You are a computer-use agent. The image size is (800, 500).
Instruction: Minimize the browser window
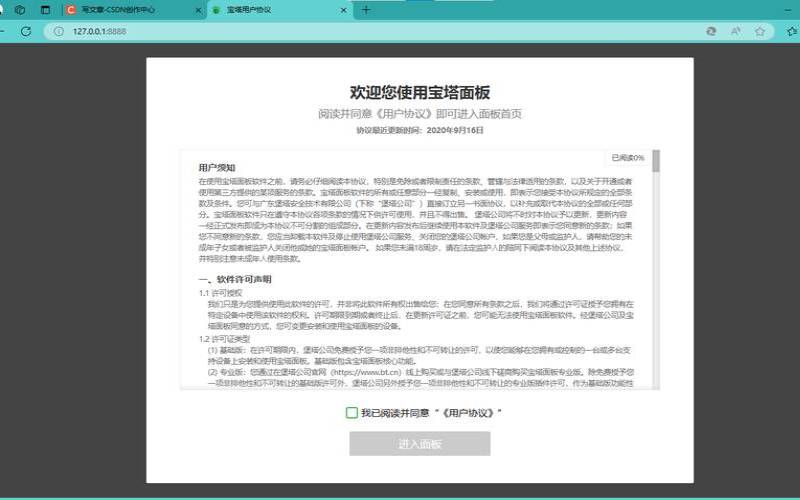[x=788, y=10]
